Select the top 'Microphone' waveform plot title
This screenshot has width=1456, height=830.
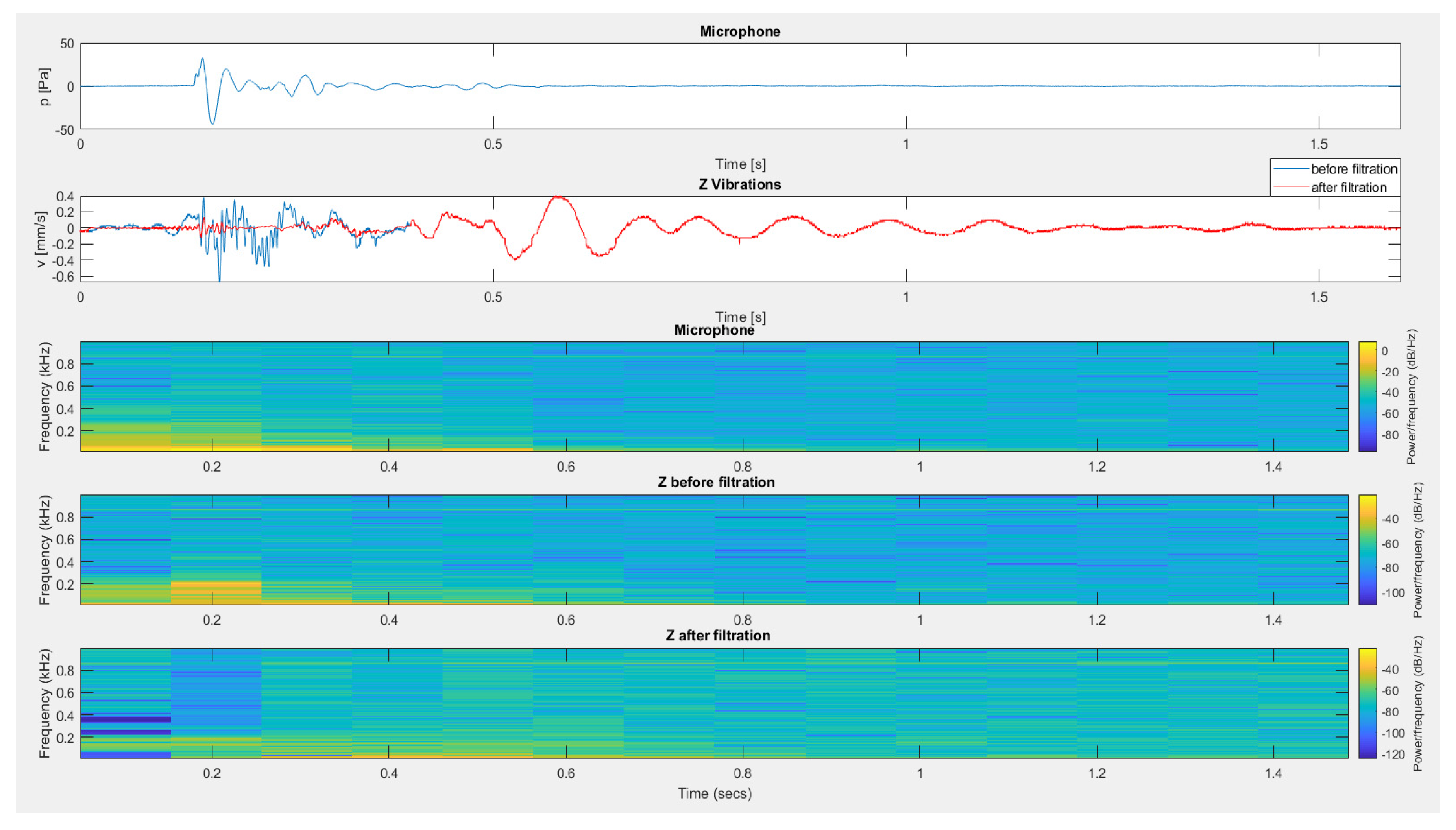[x=739, y=31]
